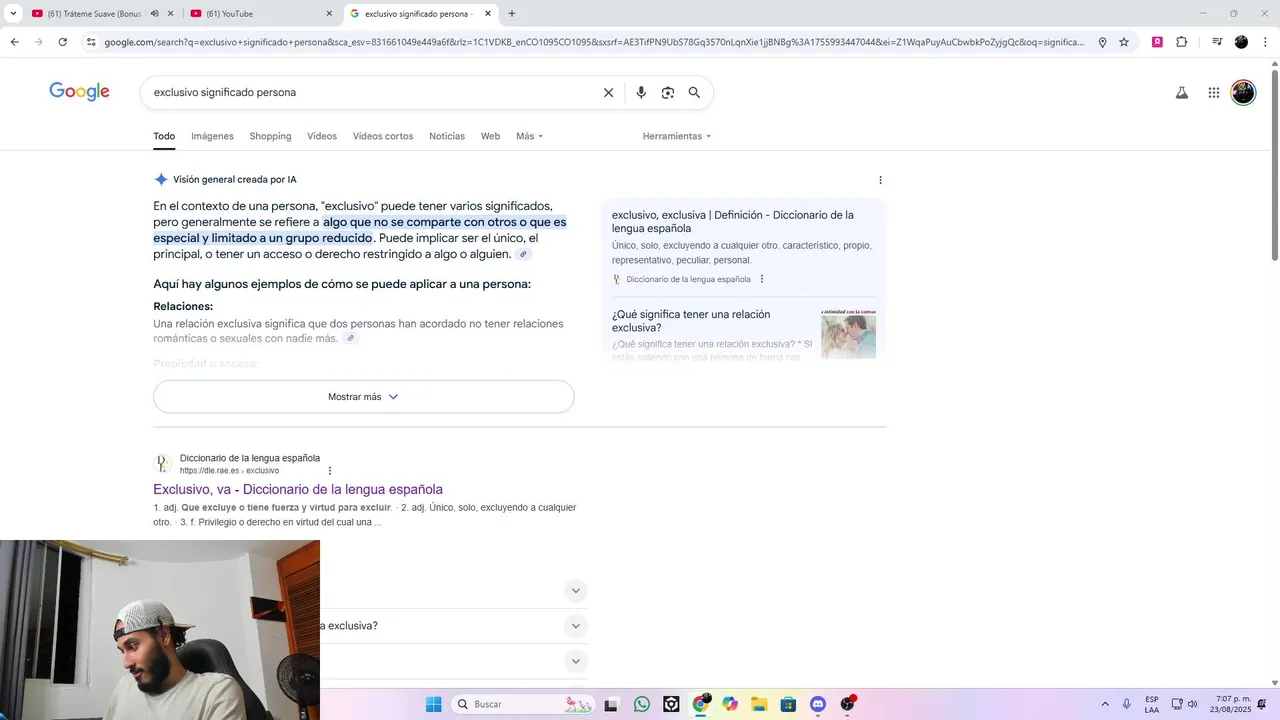The width and height of the screenshot is (1280, 720).
Task: Click the browser address bar URL
Action: [x=594, y=42]
